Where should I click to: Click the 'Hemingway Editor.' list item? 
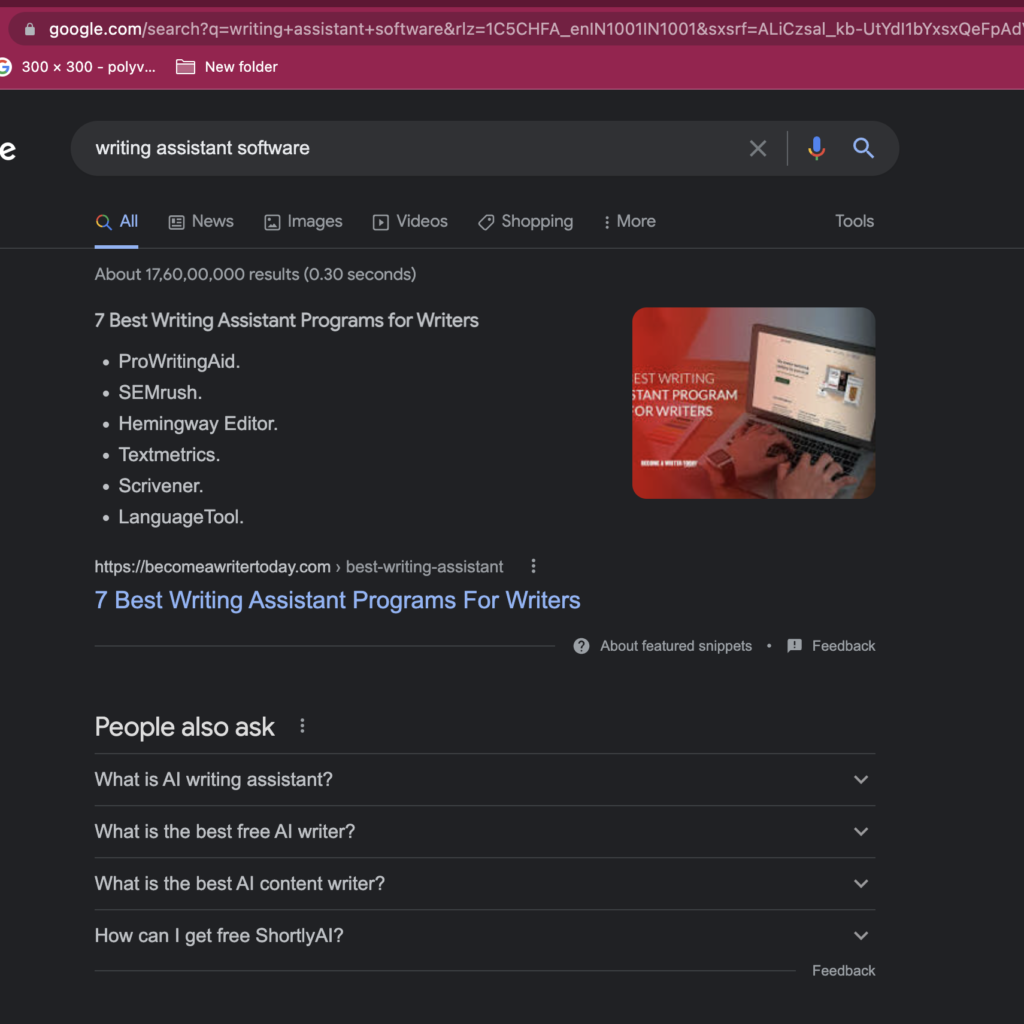198,424
